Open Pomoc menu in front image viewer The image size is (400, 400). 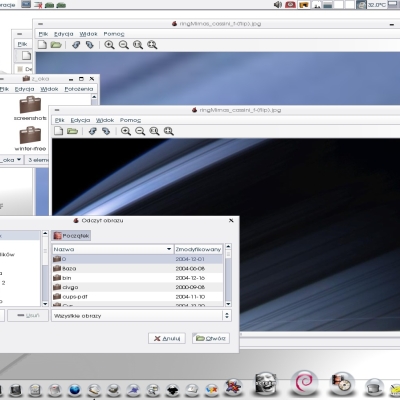point(130,120)
